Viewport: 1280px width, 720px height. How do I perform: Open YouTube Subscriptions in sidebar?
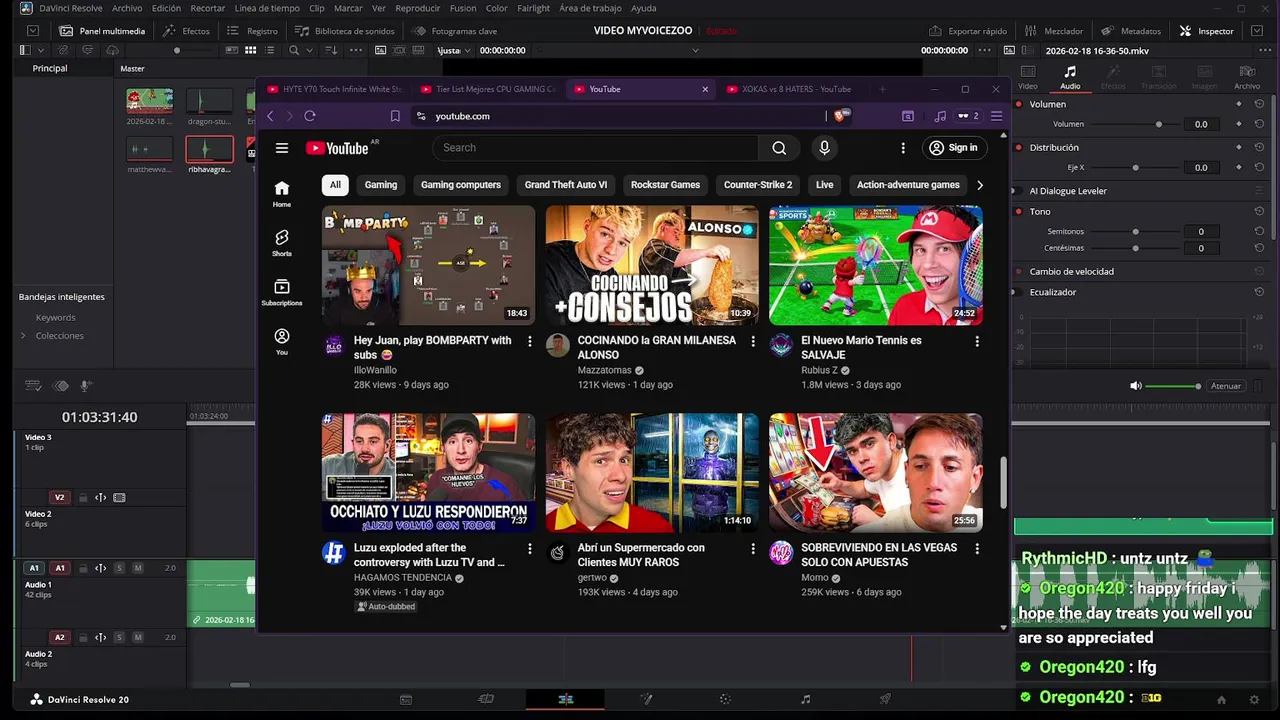coord(282,292)
